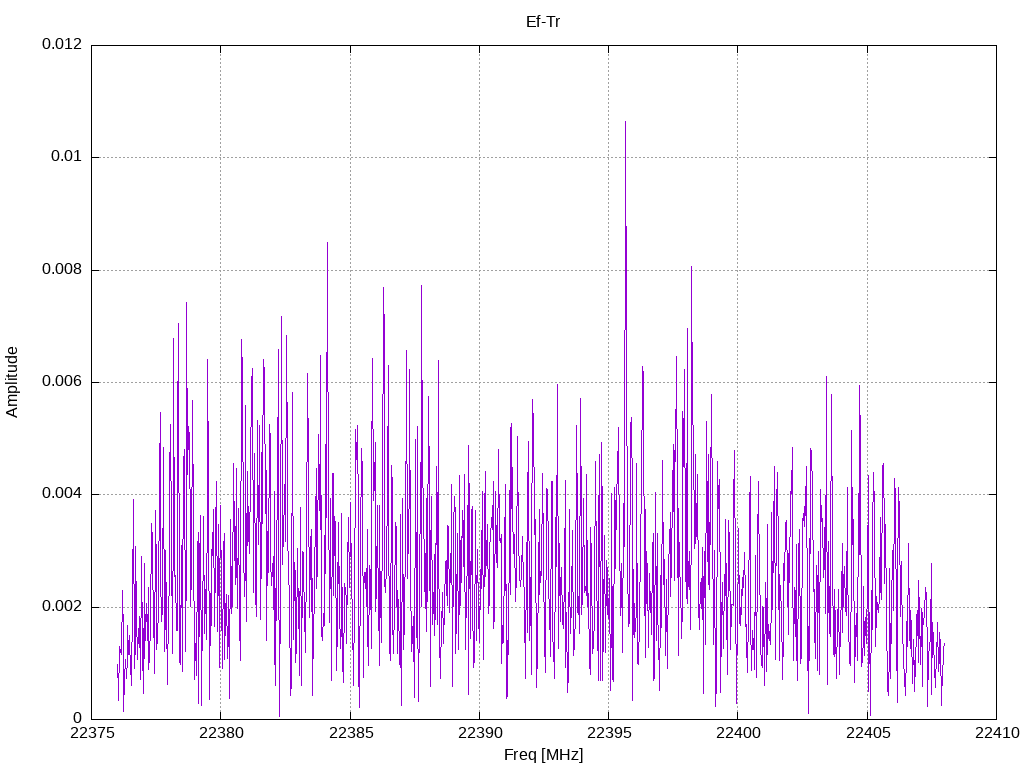Click the 0.004 y-axis tick label
The height and width of the screenshot is (768, 1024).
pyautogui.click(x=62, y=494)
